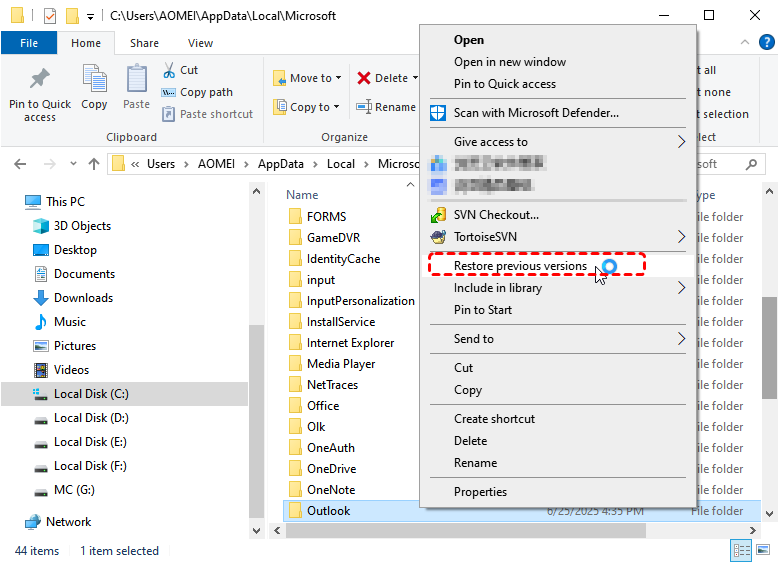Go up one folder level arrow
Image resolution: width=779 pixels, height=563 pixels.
coord(94,164)
